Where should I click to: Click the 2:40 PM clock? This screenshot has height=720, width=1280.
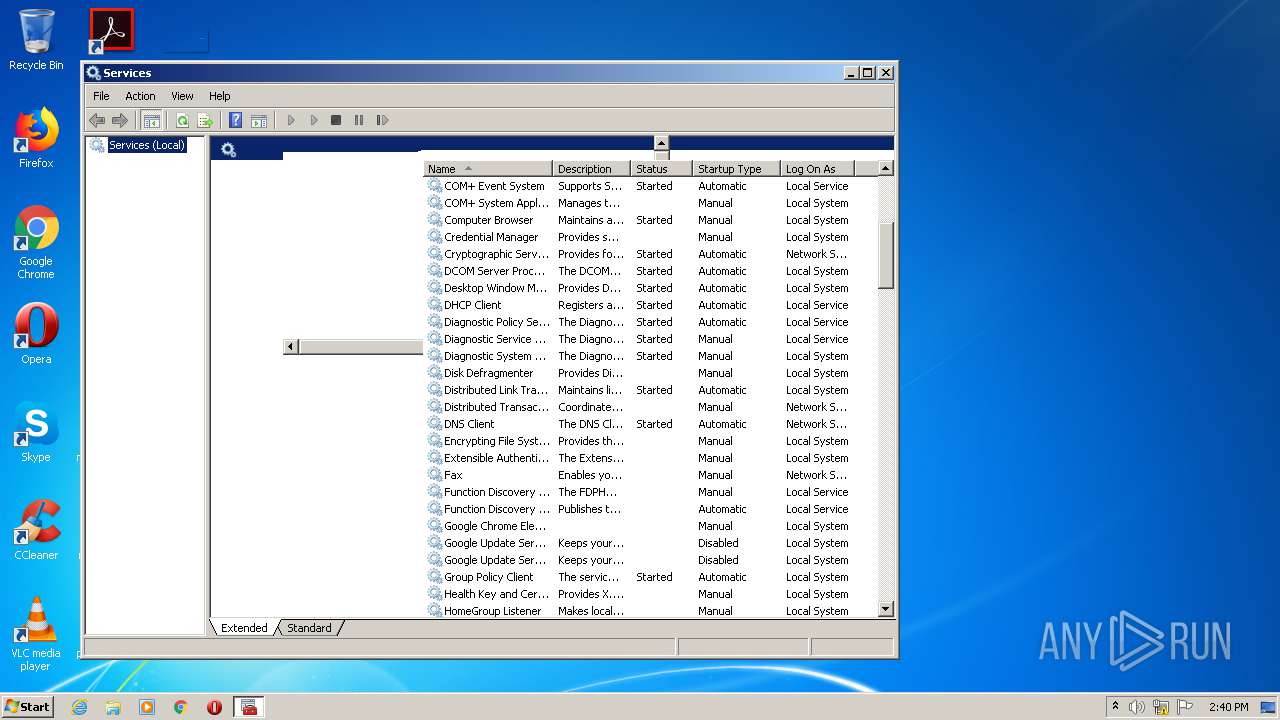point(1228,707)
